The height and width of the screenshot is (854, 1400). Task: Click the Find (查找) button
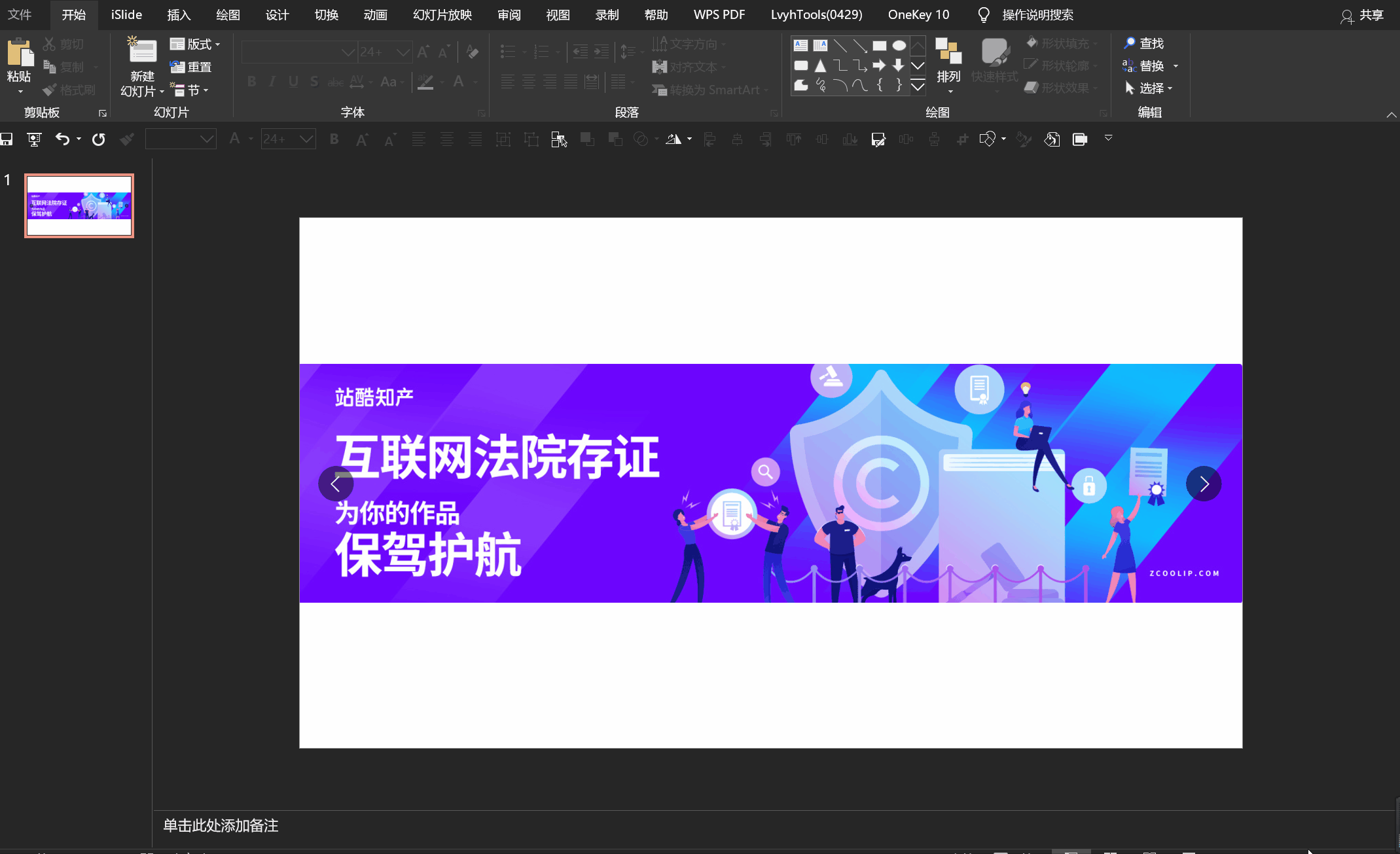(1143, 43)
